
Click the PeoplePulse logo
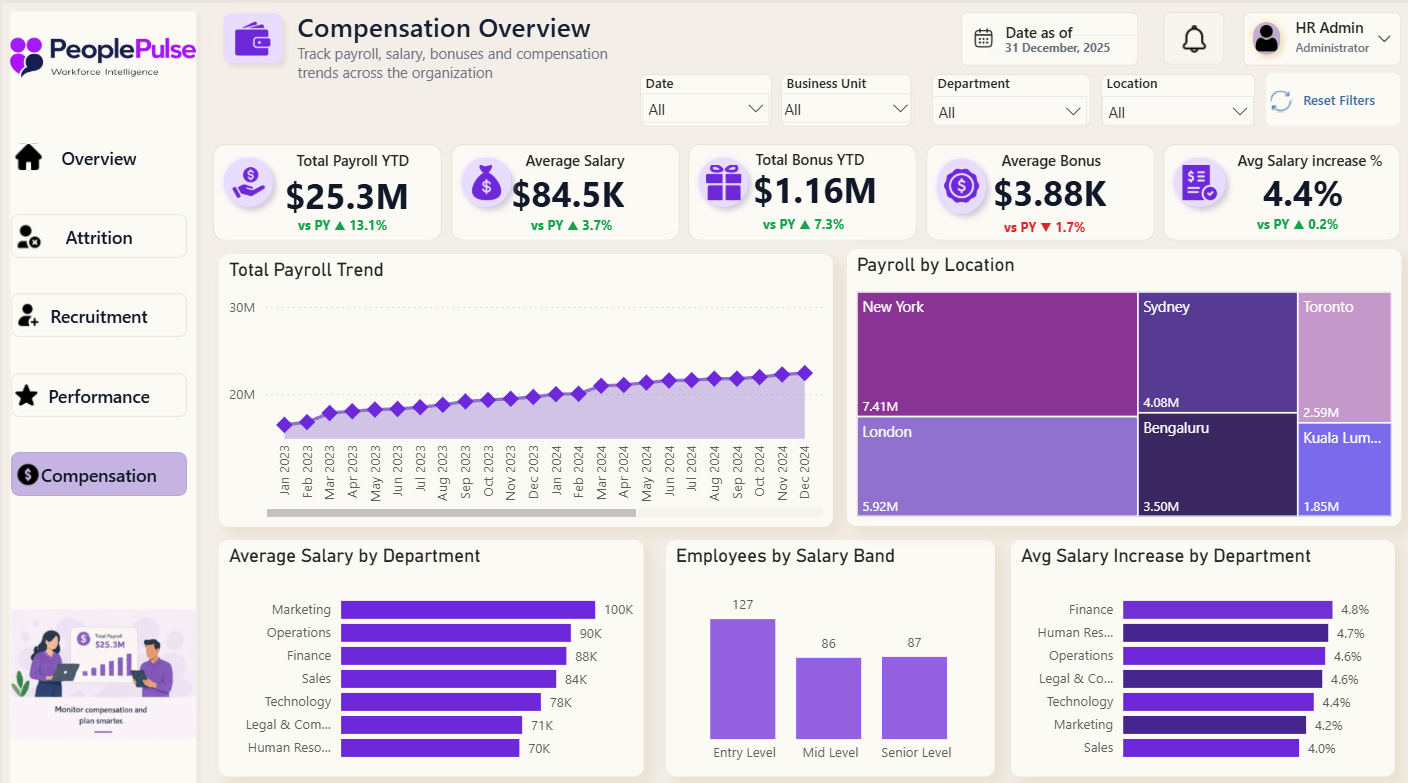(103, 56)
